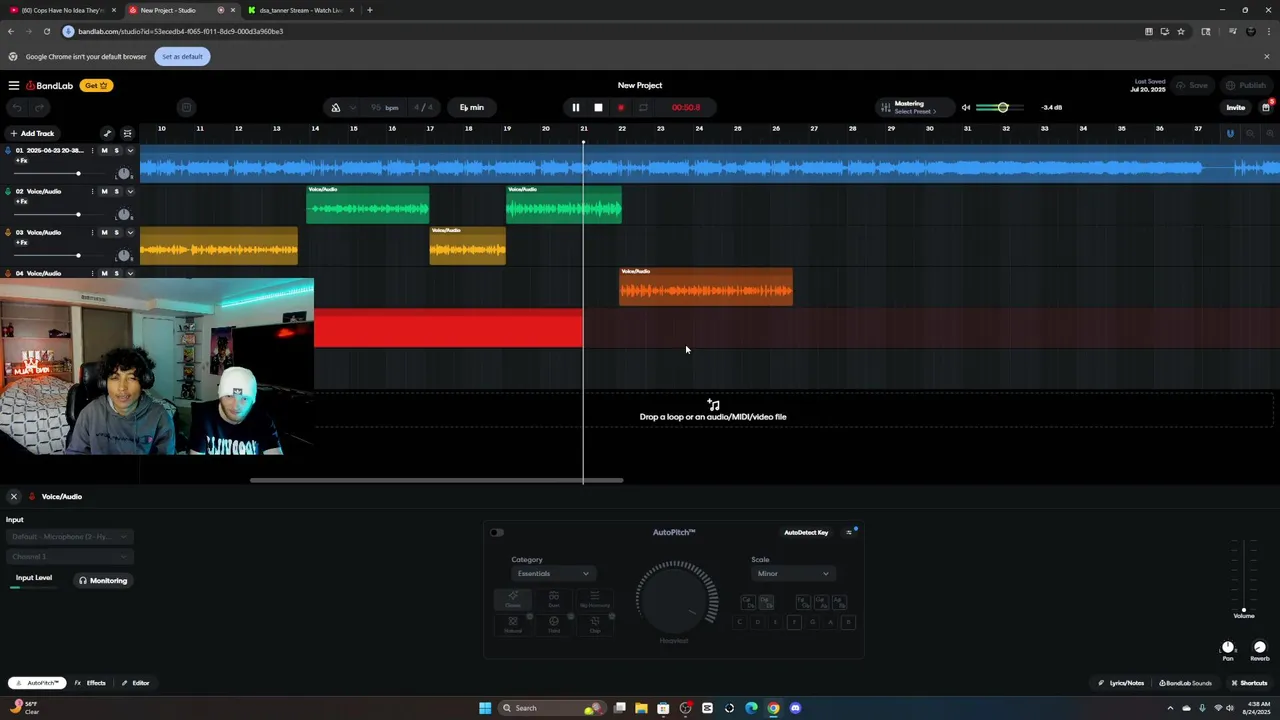1280x720 pixels.
Task: Expand the metronome options dropdown arrow
Action: click(352, 108)
